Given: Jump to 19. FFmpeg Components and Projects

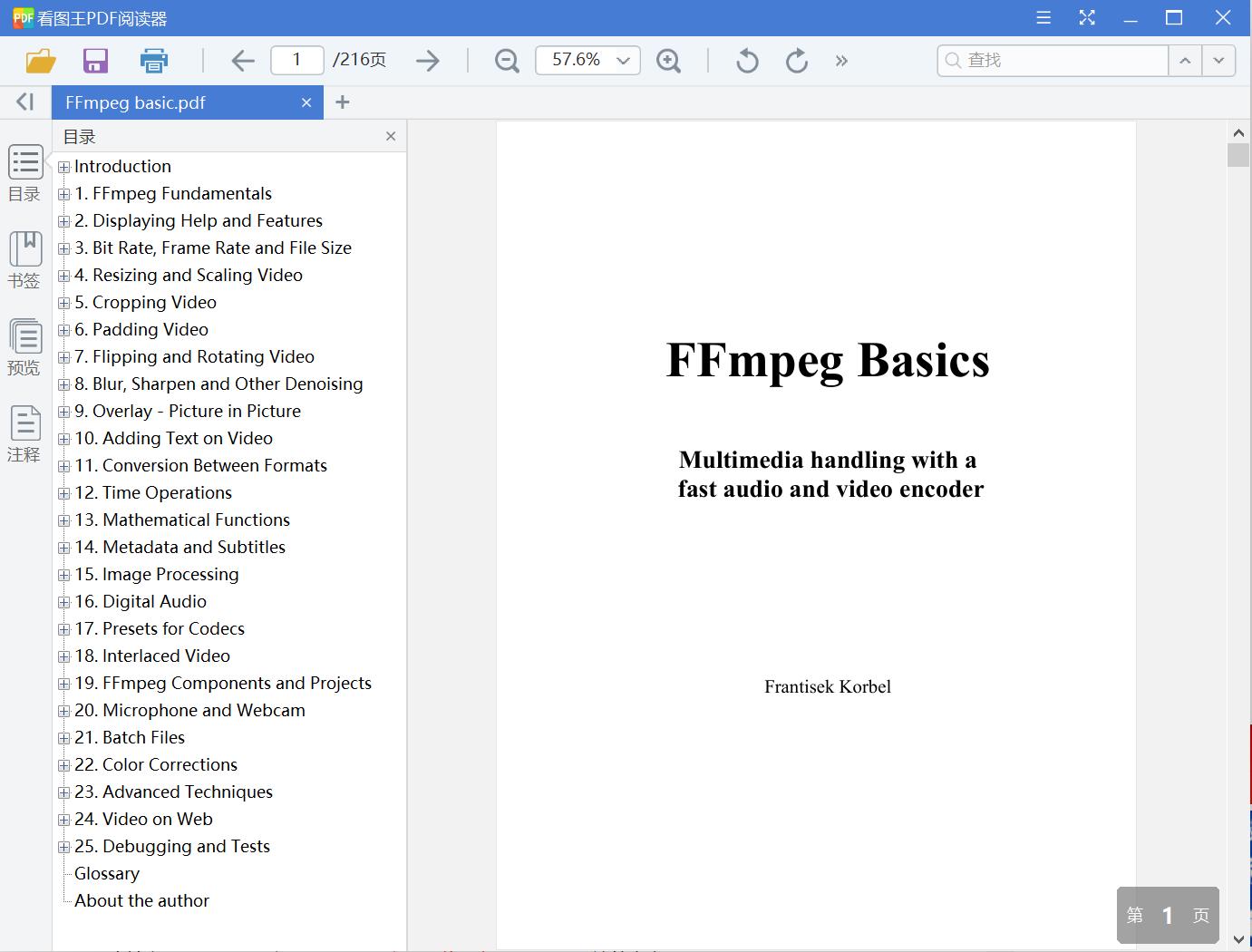Looking at the screenshot, I should pos(223,683).
